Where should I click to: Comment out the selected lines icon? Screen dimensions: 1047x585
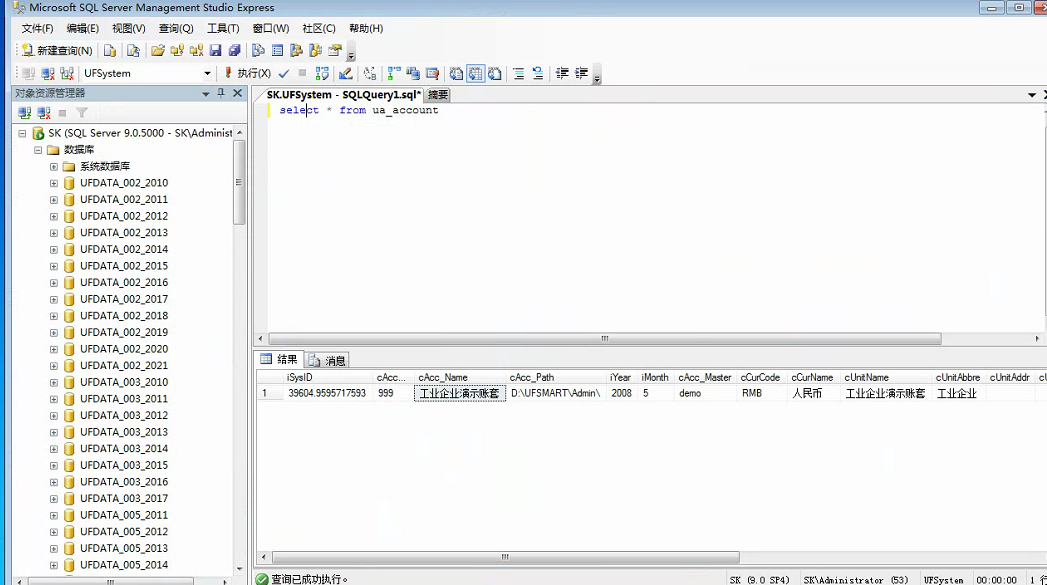[x=519, y=73]
